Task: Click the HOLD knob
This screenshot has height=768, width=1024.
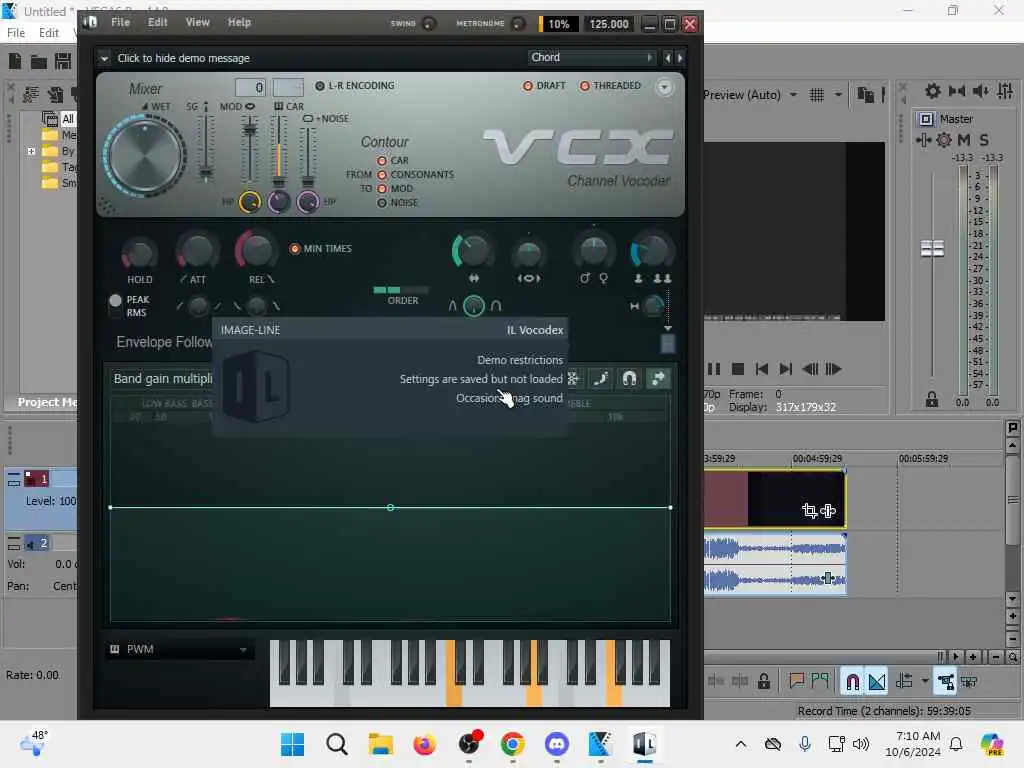Action: click(x=139, y=253)
